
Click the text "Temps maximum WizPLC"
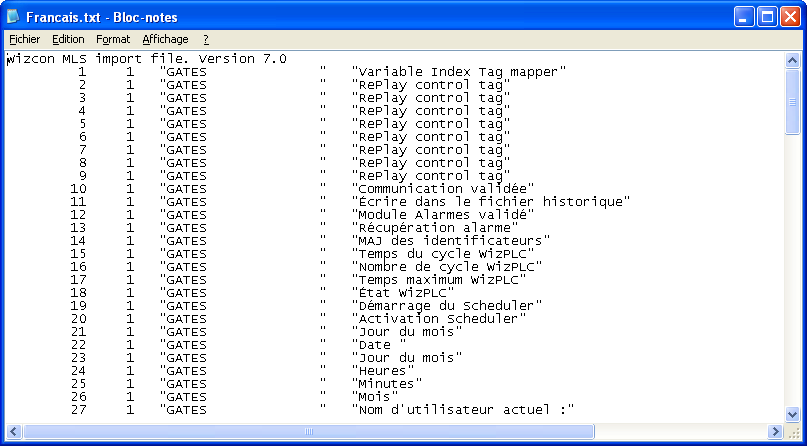point(438,280)
